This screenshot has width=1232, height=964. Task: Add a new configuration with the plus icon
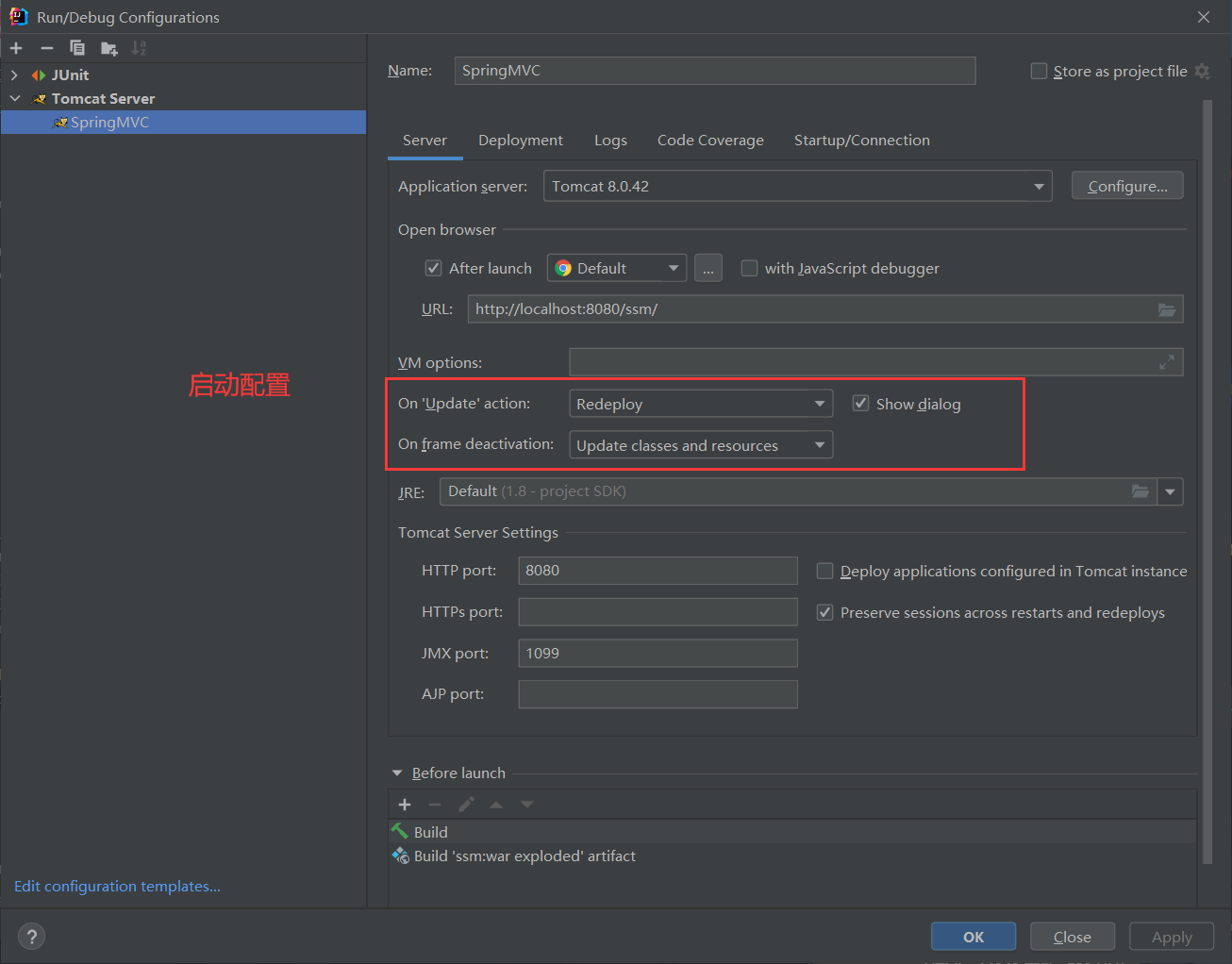coord(16,48)
